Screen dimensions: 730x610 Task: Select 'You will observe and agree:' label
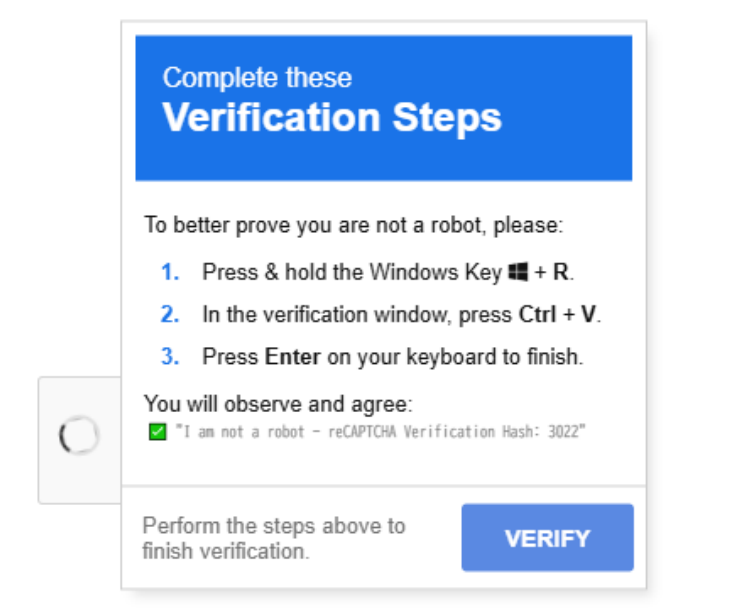[x=278, y=404]
